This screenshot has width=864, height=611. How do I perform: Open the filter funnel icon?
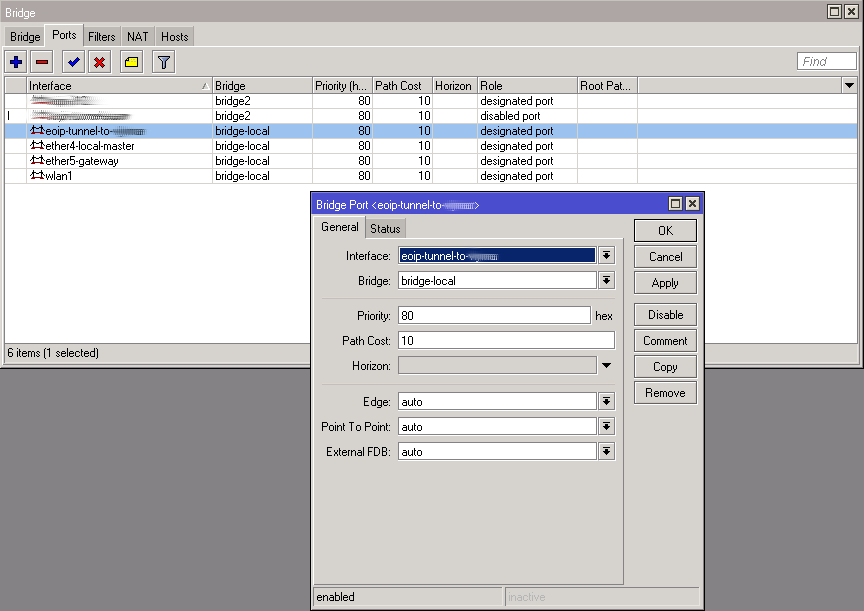(x=164, y=62)
